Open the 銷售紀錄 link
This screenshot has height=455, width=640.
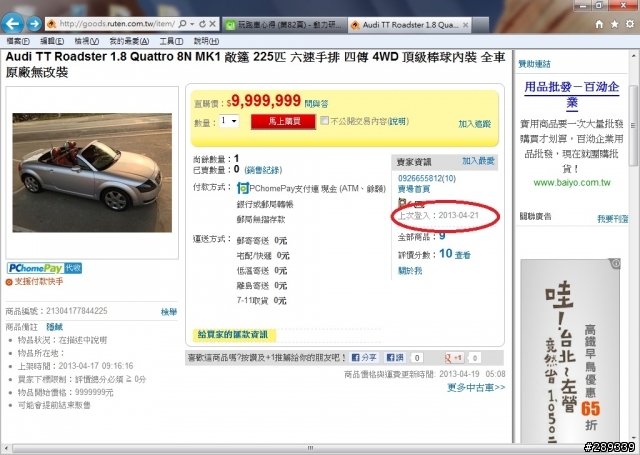263,170
